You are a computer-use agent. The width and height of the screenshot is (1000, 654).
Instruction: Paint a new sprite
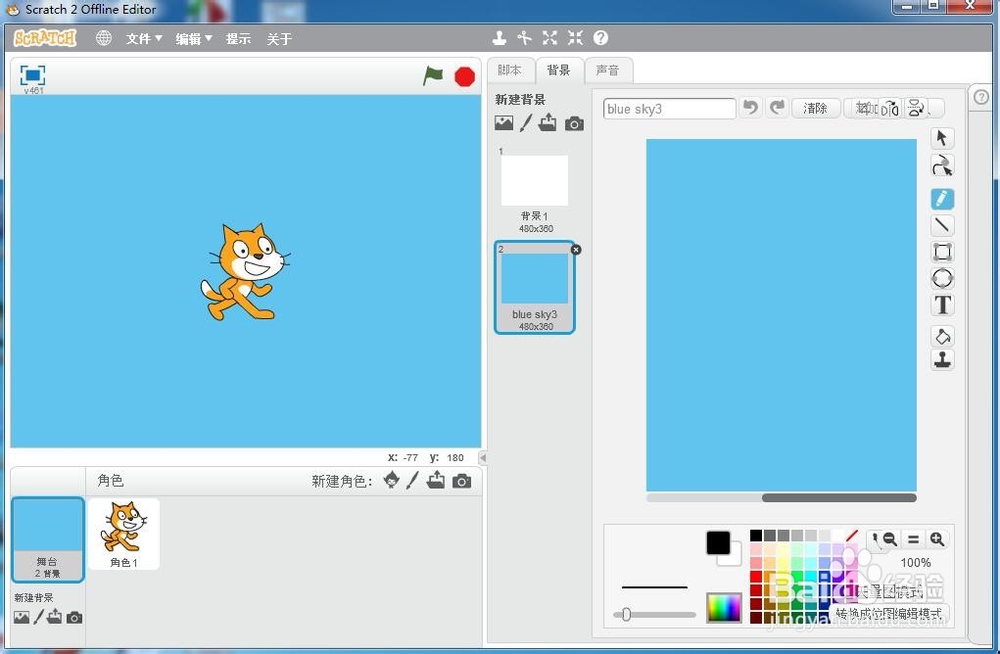pos(413,480)
